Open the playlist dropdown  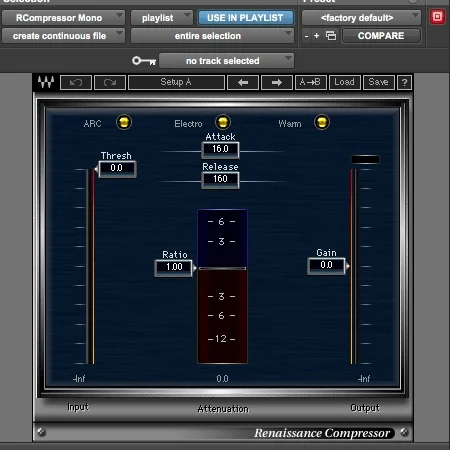click(162, 18)
